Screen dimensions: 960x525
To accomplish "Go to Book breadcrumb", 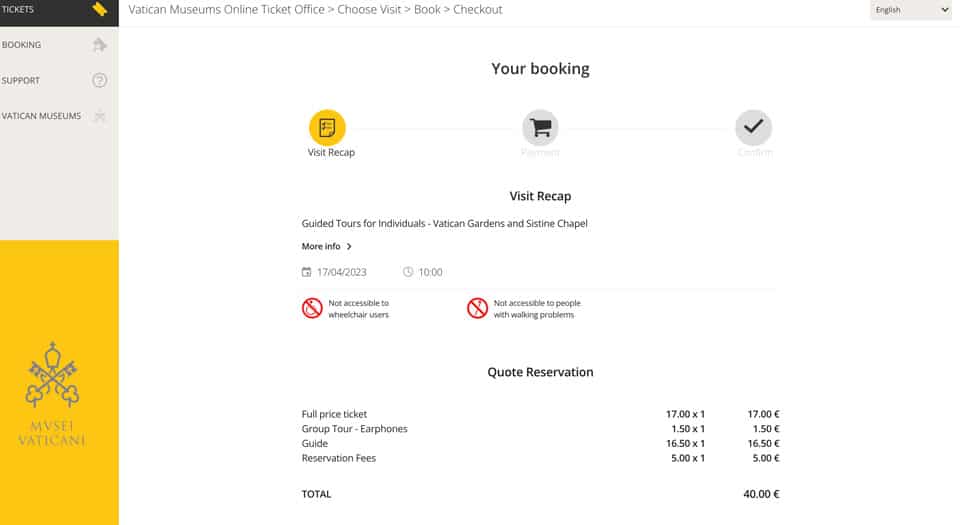I will pos(427,10).
